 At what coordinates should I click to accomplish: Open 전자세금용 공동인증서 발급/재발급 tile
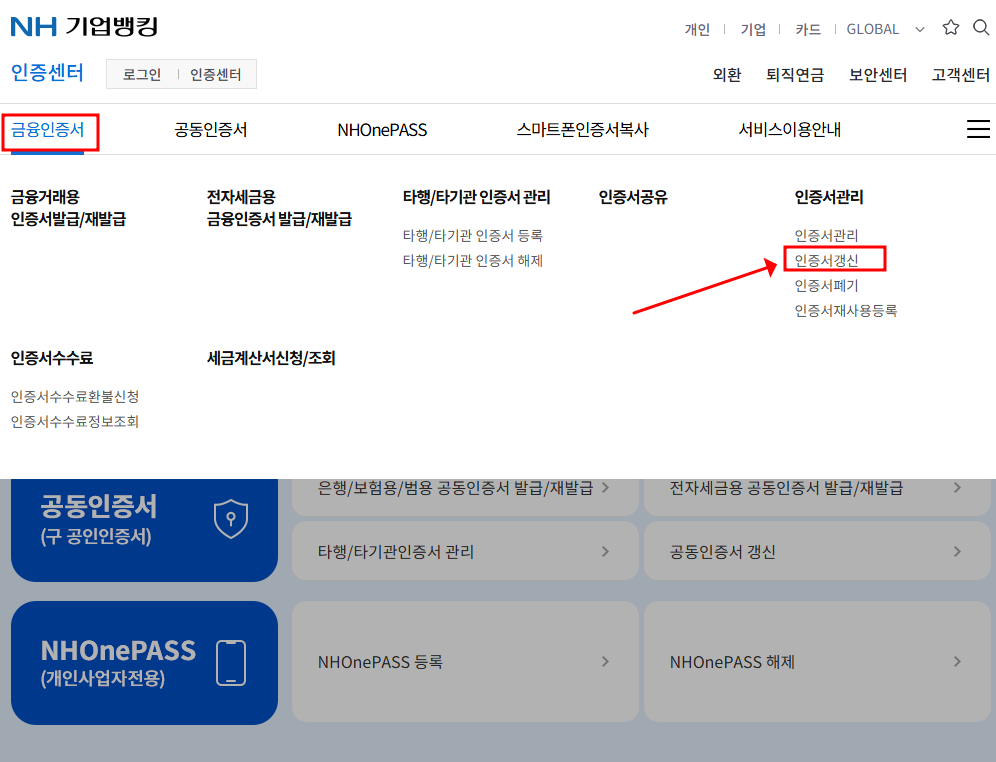[x=817, y=497]
